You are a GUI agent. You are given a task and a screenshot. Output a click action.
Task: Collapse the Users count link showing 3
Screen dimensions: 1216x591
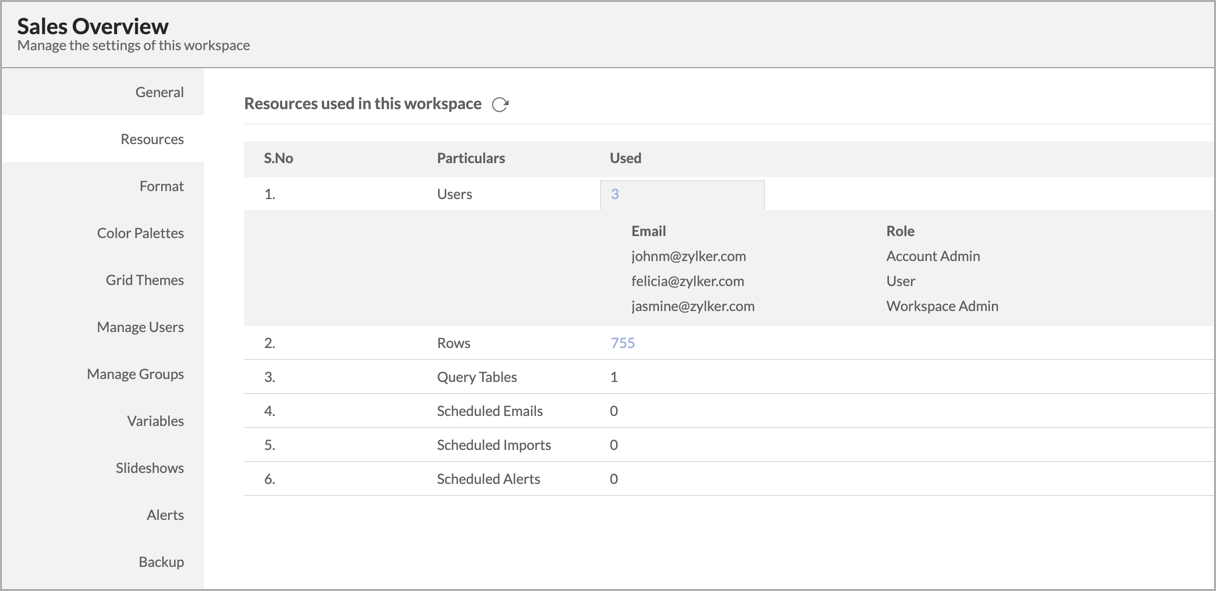[x=615, y=194]
